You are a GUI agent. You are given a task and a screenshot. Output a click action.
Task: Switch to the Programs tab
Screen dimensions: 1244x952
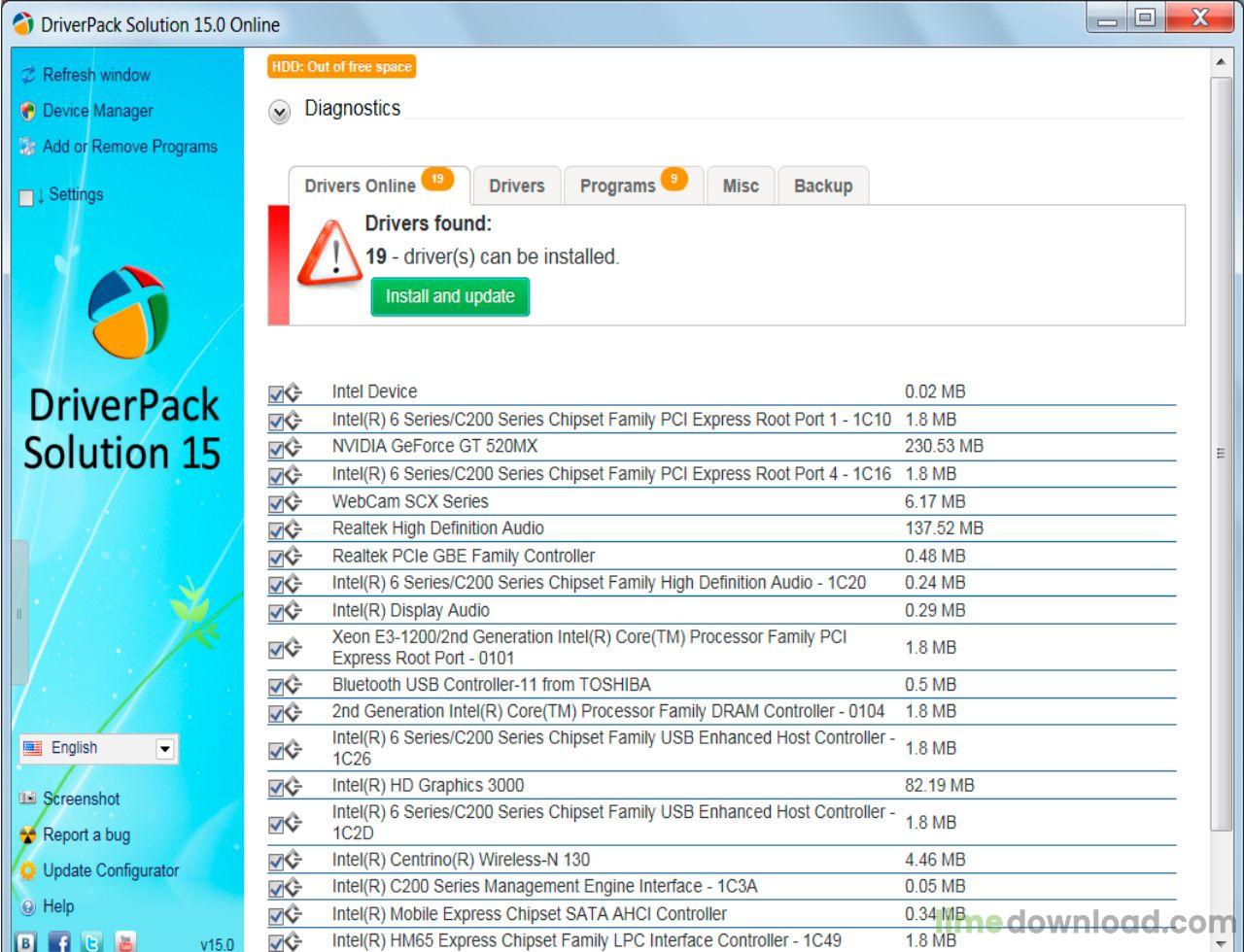[618, 186]
